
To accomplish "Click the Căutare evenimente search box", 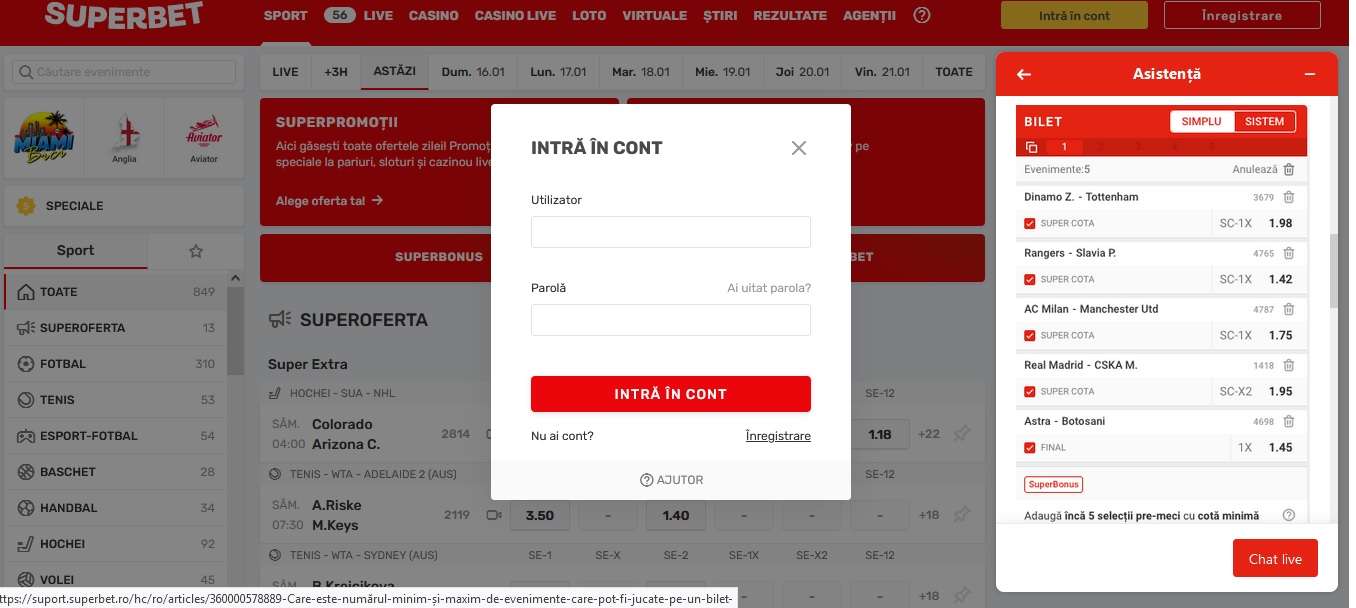I will 124,72.
